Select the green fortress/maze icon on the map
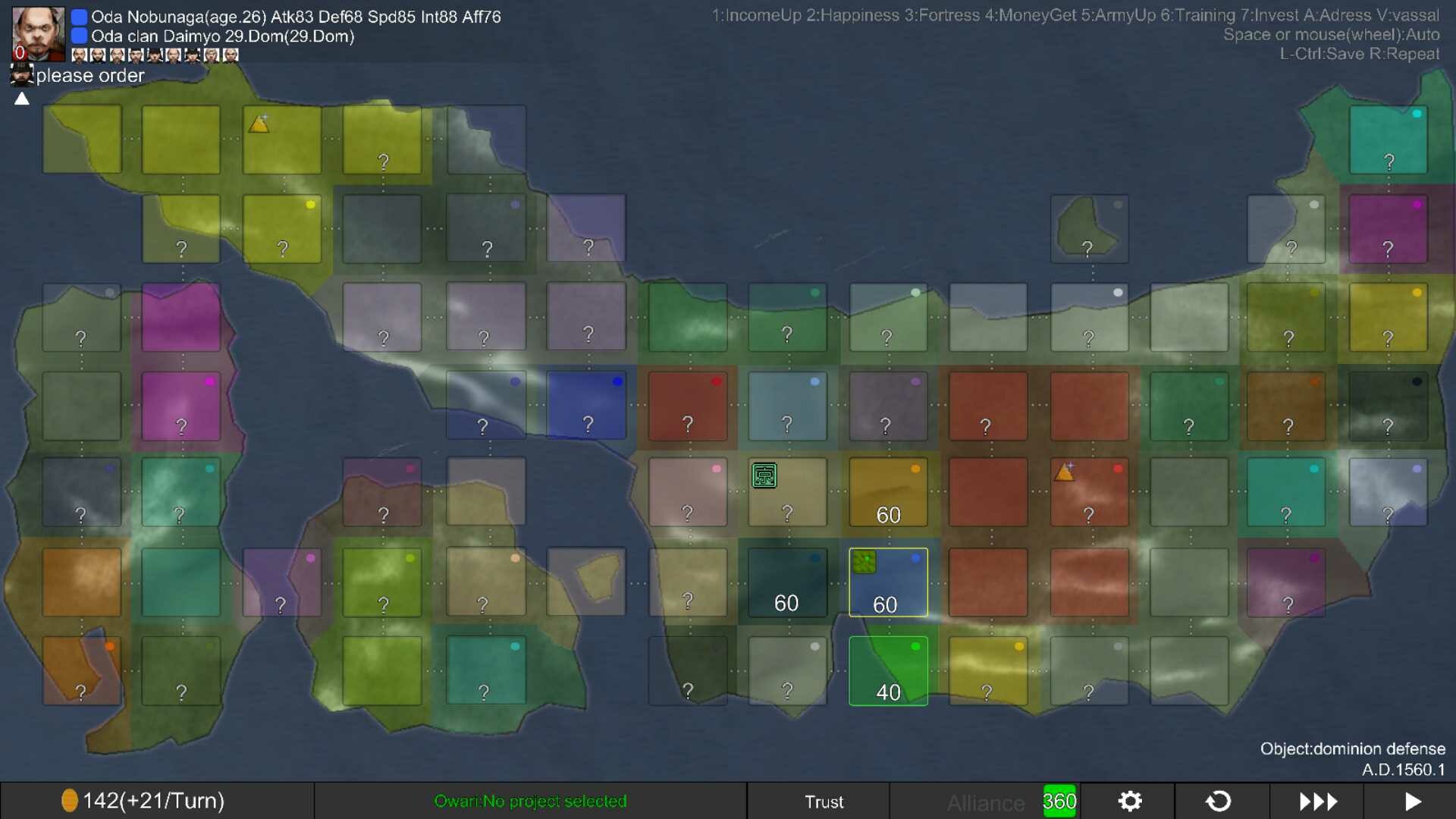 (x=764, y=475)
